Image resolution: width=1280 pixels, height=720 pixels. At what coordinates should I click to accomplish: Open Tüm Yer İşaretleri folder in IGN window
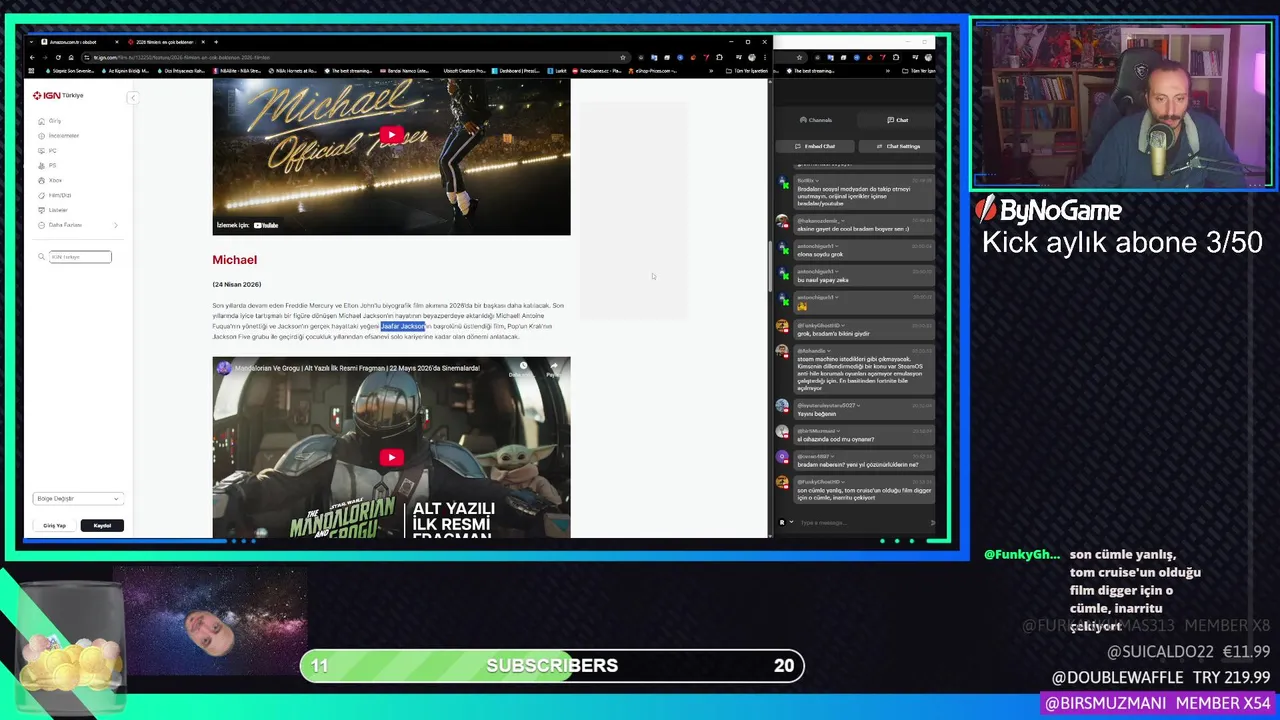click(x=746, y=71)
